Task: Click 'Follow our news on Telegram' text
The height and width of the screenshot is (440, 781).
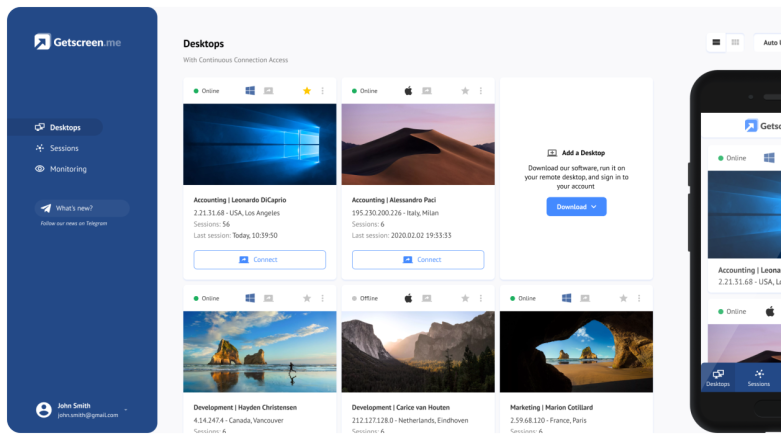Action: (74, 223)
